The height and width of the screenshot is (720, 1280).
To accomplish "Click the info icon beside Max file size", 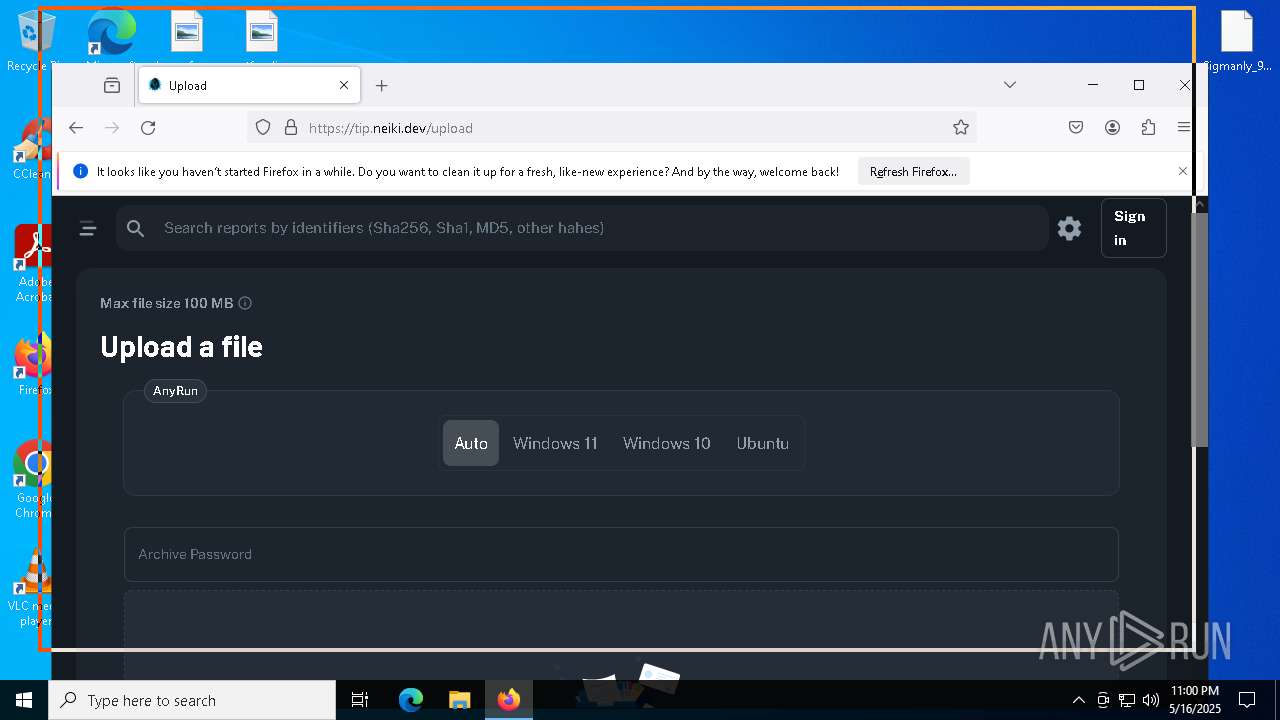I will (x=245, y=303).
